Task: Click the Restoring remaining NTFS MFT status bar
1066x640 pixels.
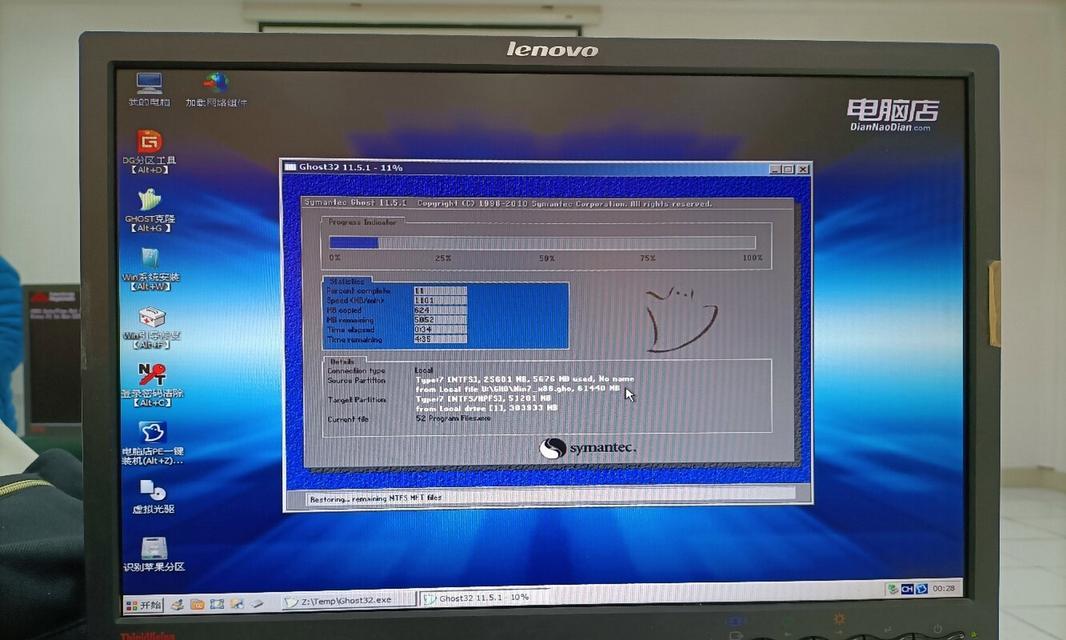Action: [x=551, y=496]
